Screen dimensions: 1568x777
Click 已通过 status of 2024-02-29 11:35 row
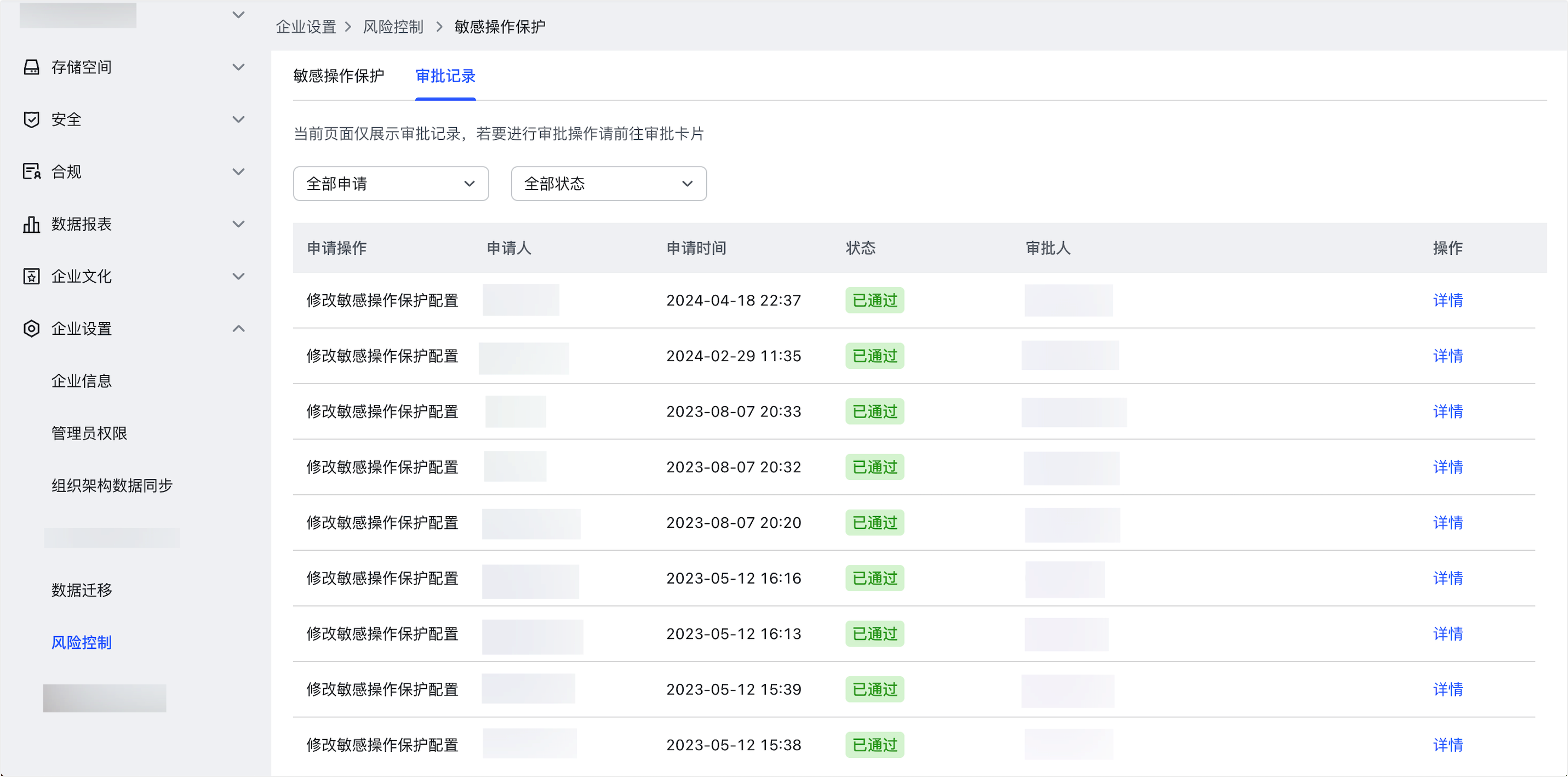coord(875,356)
